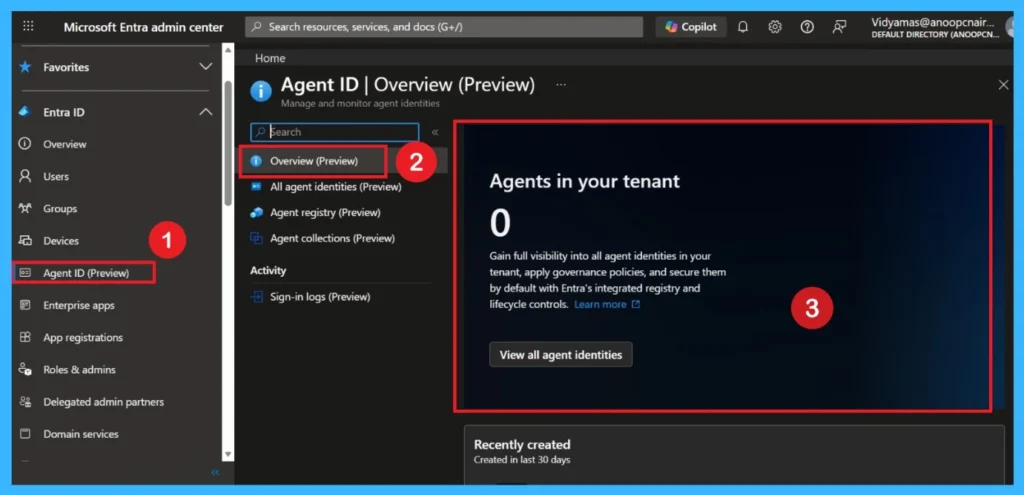Click the Favorites label in sidebar
The height and width of the screenshot is (495, 1024).
click(x=66, y=67)
